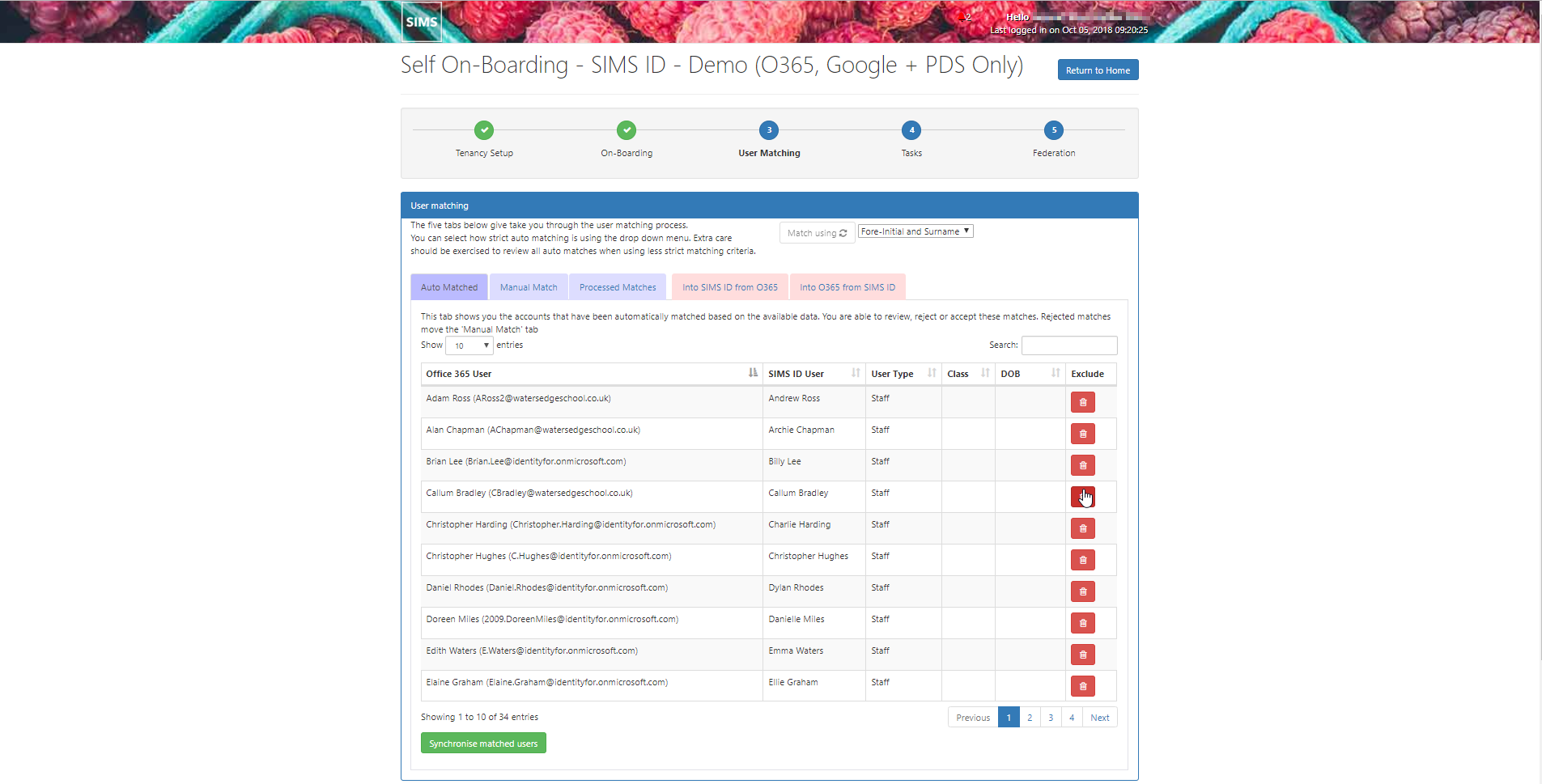Viewport: 1542px width, 784px height.
Task: Exclude the Elaine Graham match
Action: tap(1082, 686)
